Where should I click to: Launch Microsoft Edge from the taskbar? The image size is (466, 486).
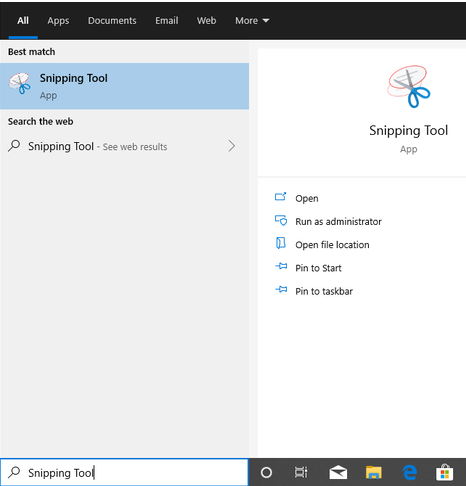point(409,472)
